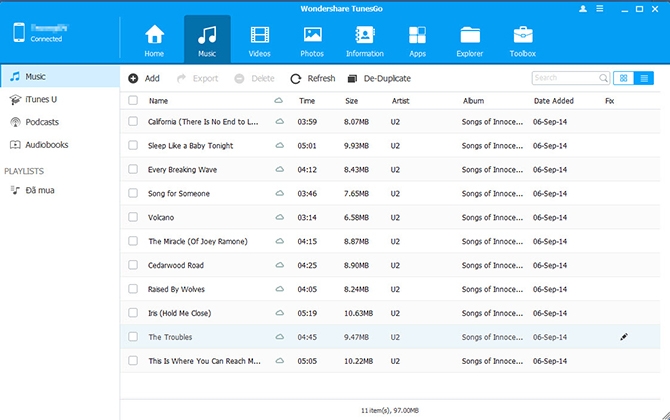The image size is (670, 420).
Task: Check the select-all checkbox in header
Action: pyautogui.click(x=133, y=100)
